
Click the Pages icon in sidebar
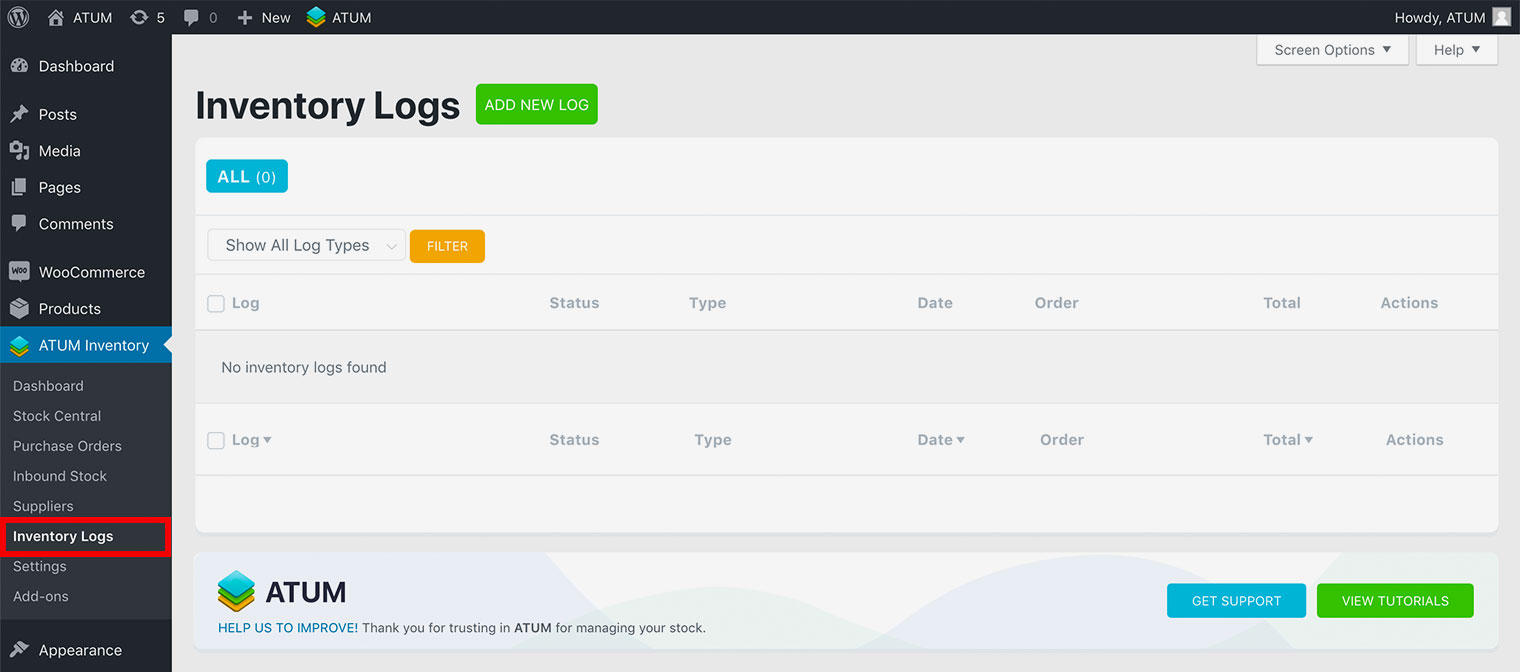click(x=19, y=187)
